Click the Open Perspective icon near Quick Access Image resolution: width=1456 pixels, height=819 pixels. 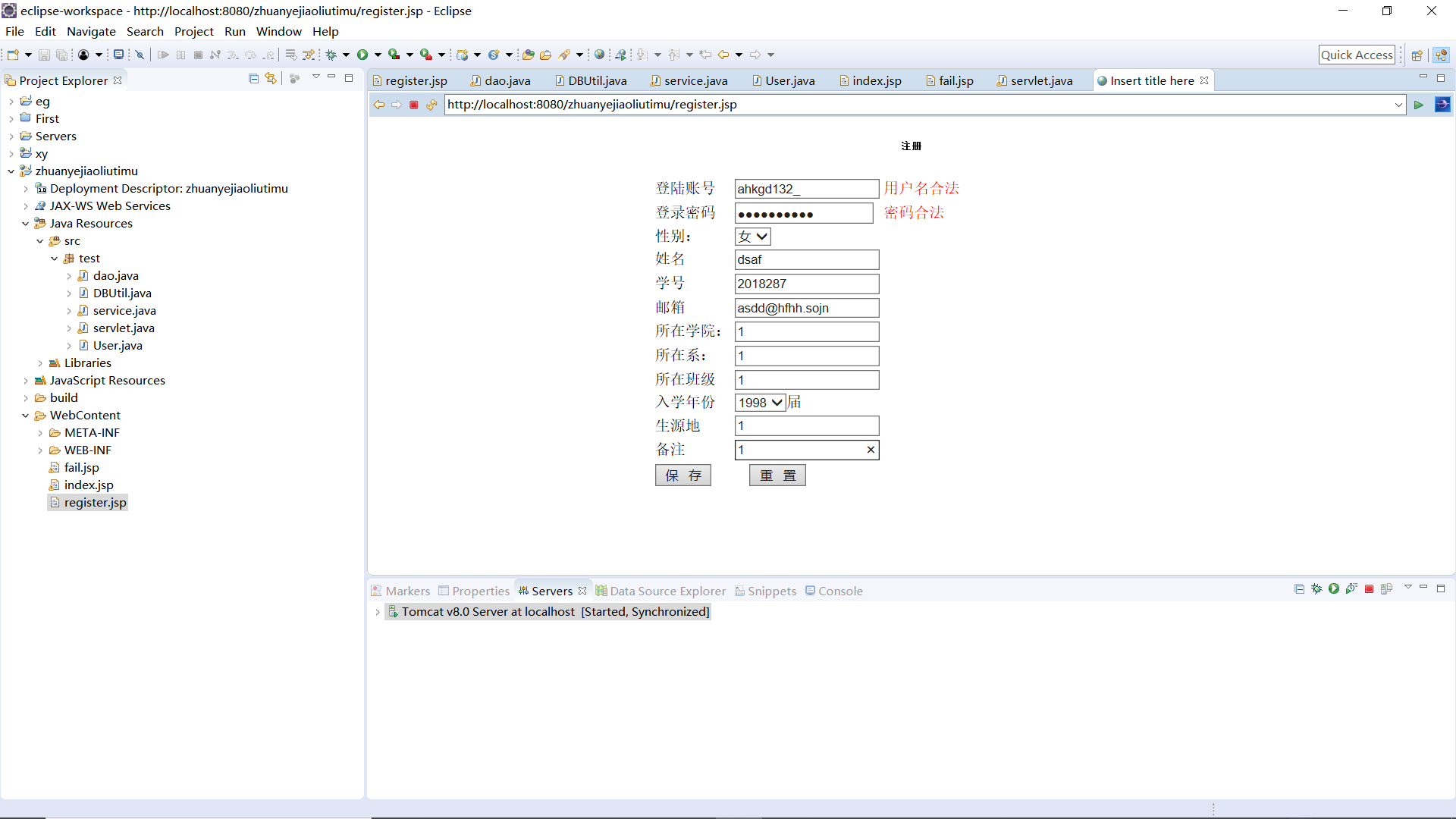pos(1417,55)
